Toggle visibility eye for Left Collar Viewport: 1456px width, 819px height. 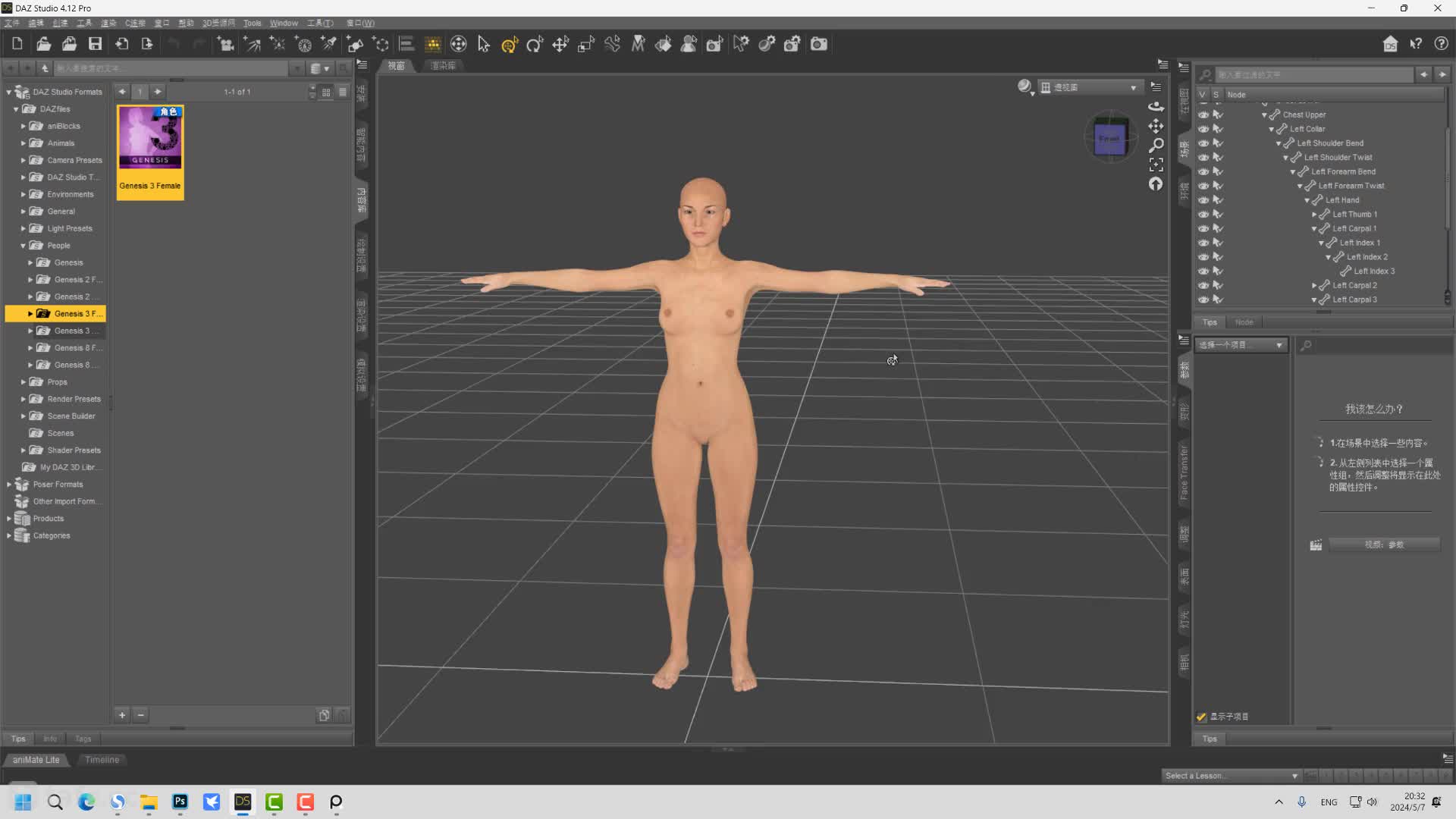point(1203,129)
